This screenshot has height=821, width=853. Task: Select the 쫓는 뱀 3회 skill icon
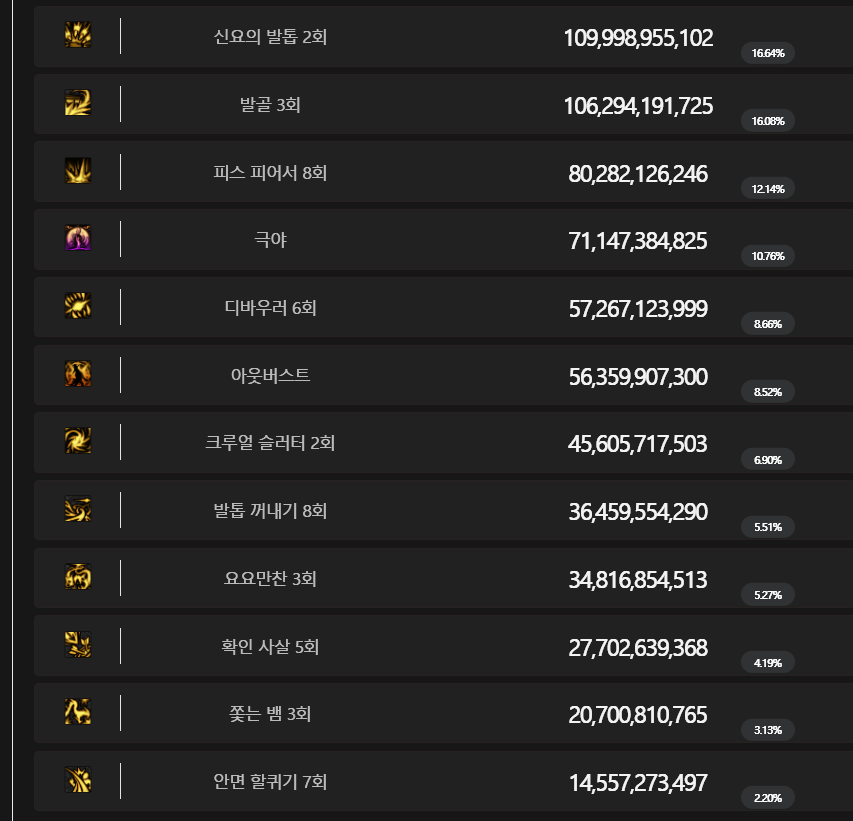tap(78, 712)
